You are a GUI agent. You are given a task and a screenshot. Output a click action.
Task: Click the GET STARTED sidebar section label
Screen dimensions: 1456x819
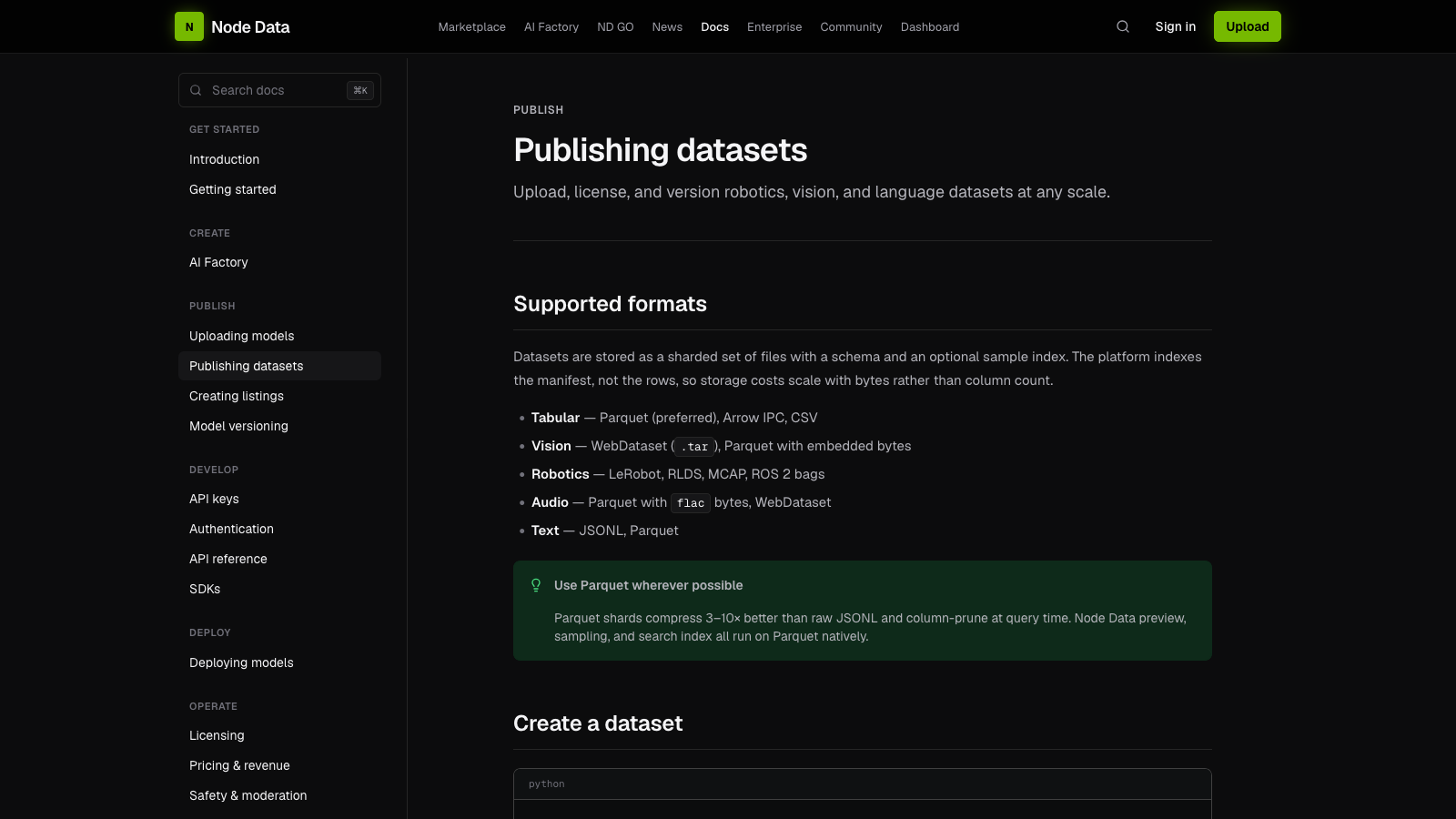pos(224,129)
